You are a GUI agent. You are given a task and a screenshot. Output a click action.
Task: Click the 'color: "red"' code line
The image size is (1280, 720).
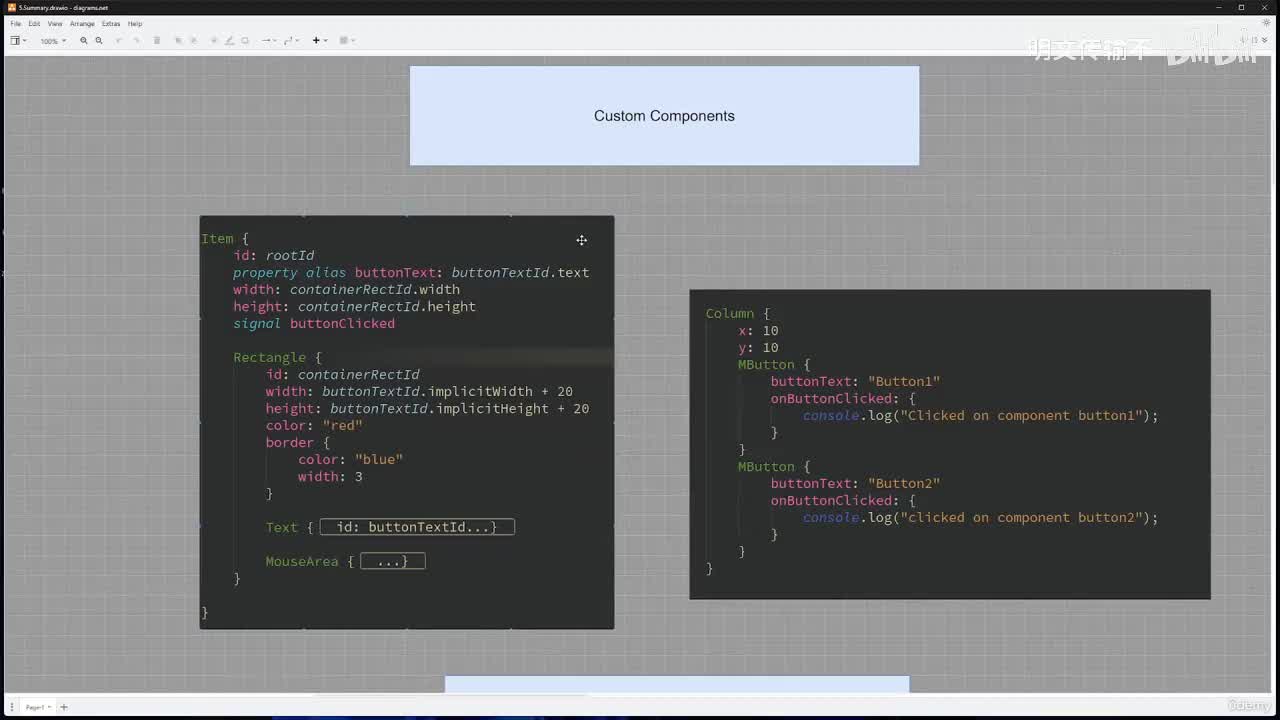[314, 426]
